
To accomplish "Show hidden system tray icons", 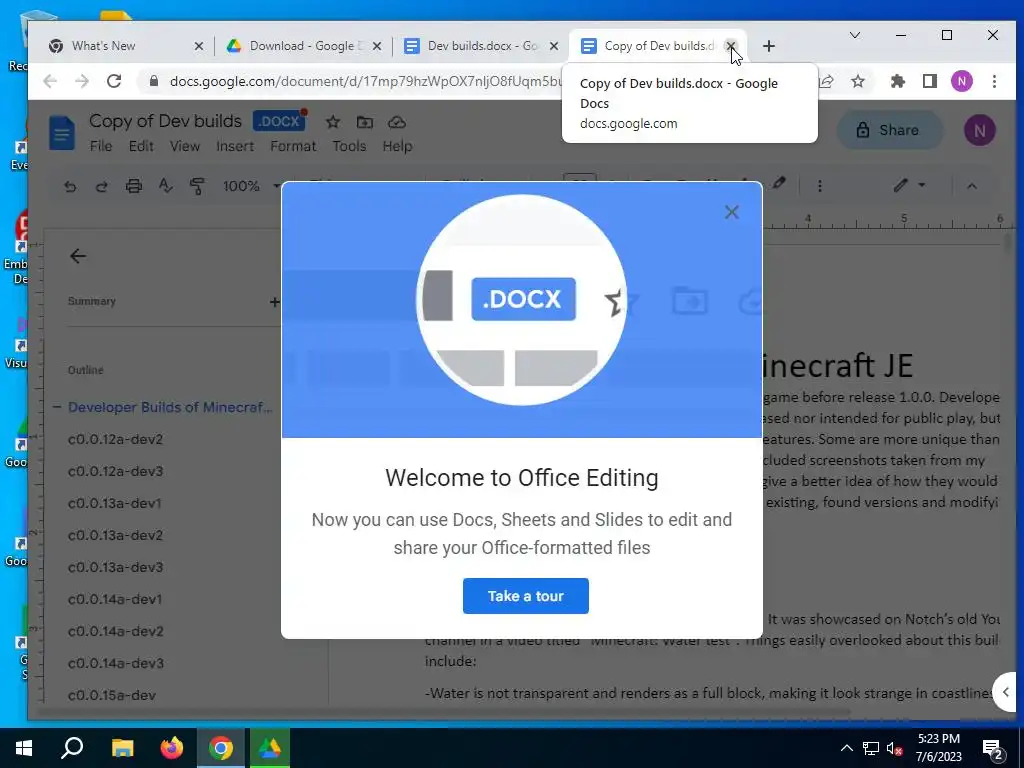I will [846, 748].
